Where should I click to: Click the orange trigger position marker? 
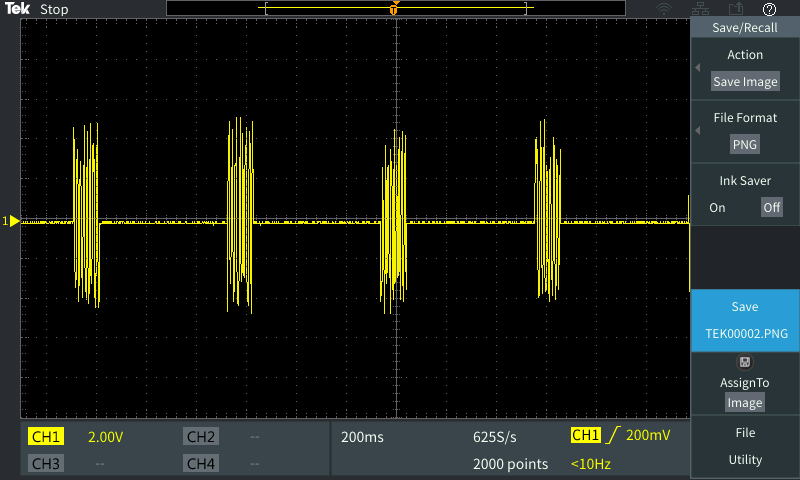(394, 9)
